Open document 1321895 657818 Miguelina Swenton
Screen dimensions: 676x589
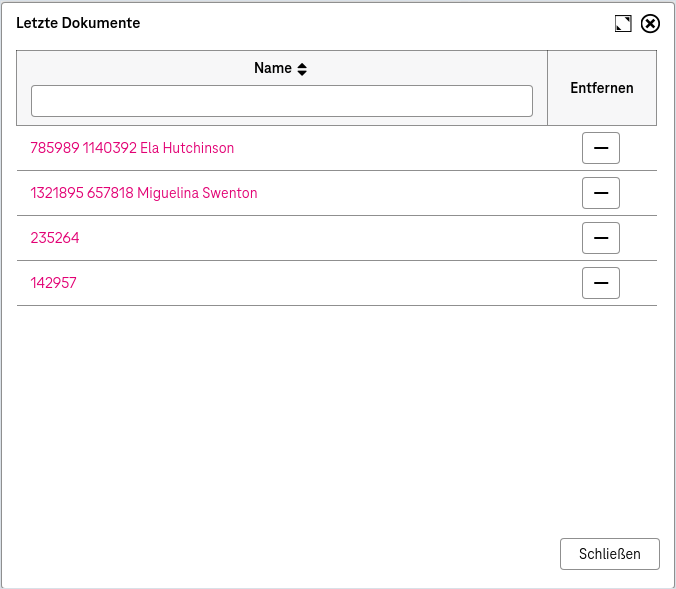(x=144, y=193)
